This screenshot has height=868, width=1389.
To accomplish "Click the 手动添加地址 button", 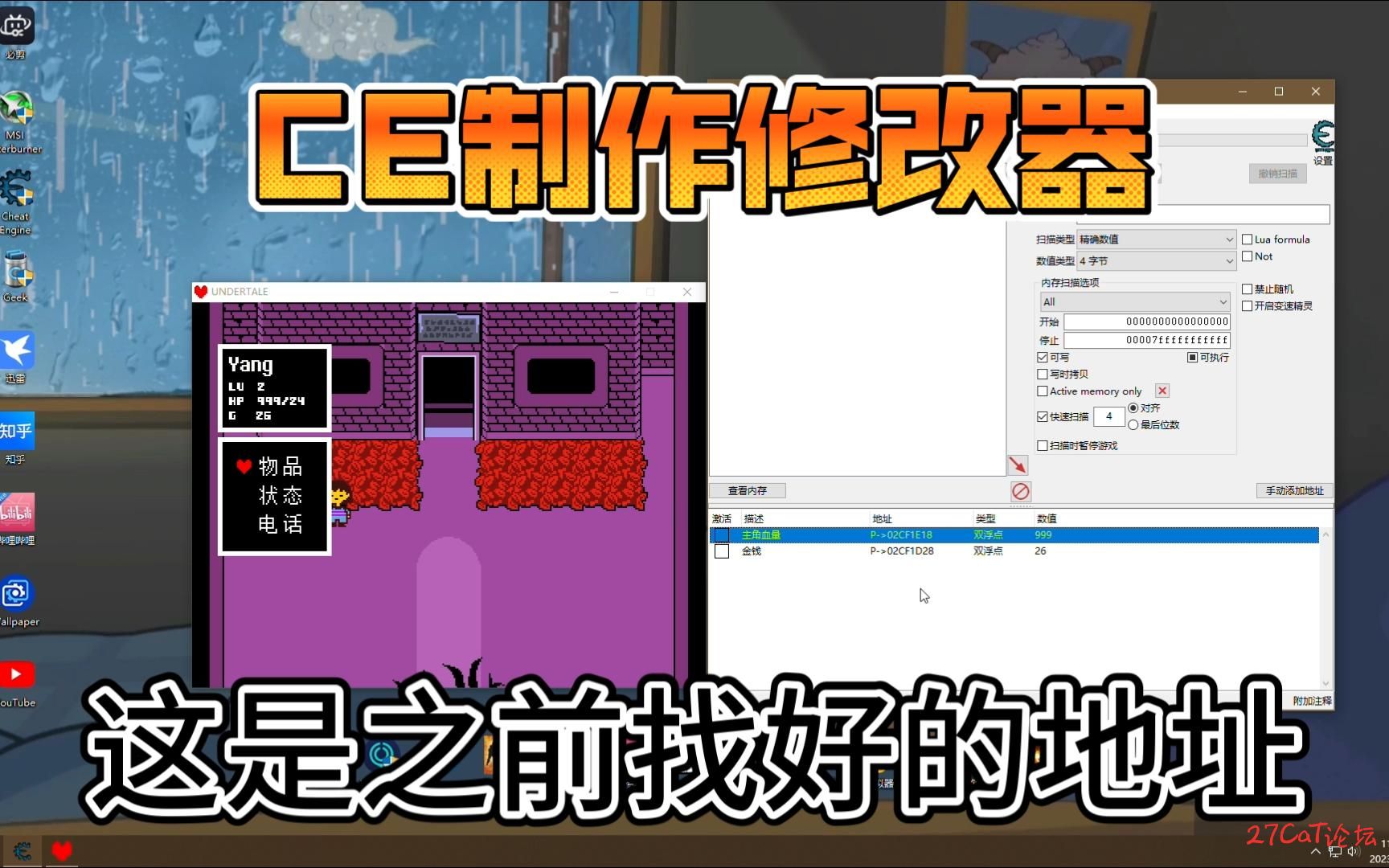I will (x=1294, y=490).
